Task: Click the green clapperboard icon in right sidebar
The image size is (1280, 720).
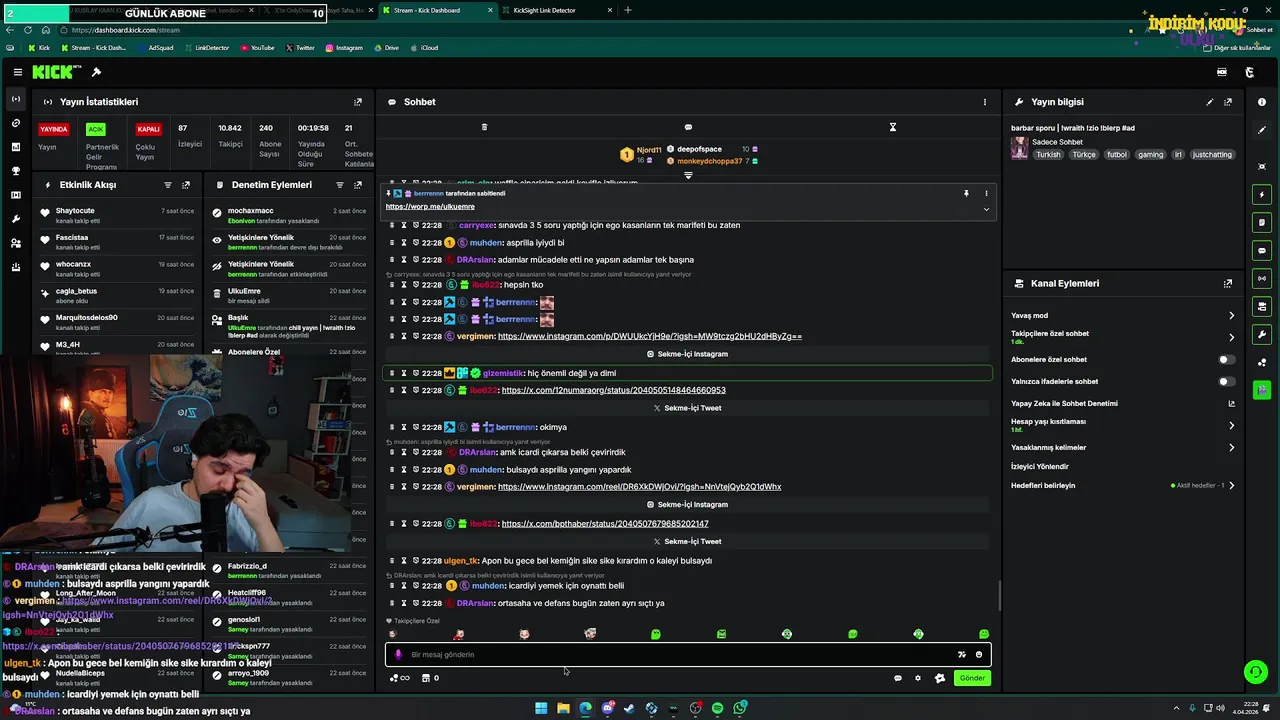Action: 1262,390
